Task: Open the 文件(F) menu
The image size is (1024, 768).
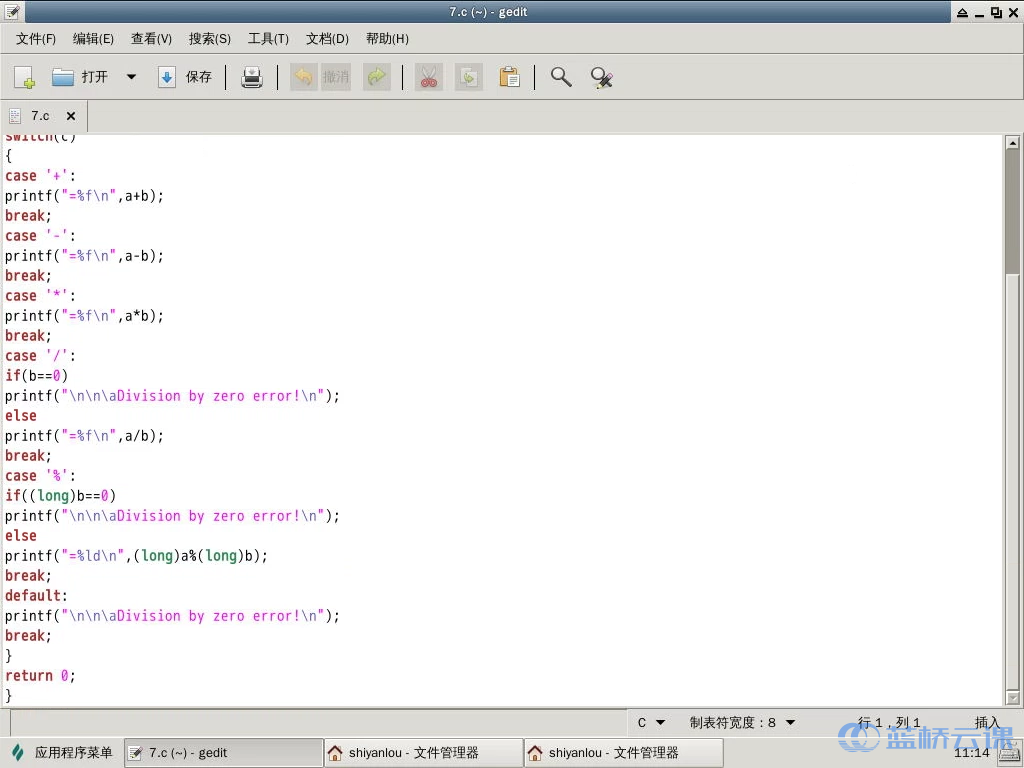Action: (36, 39)
